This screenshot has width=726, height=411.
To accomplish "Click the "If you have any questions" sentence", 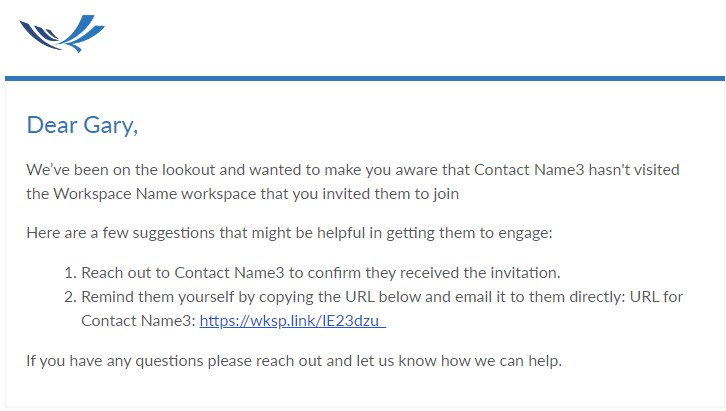I will (116, 361).
